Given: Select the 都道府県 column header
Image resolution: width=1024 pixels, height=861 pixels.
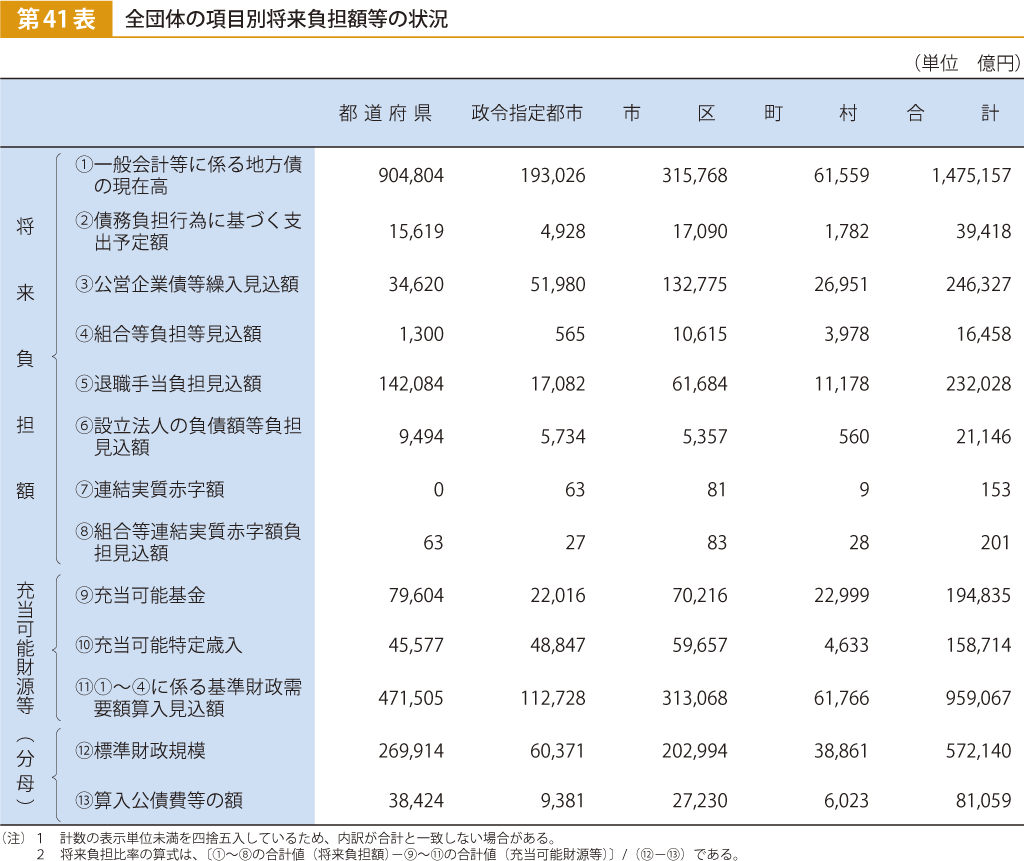Looking at the screenshot, I should coord(385,113).
